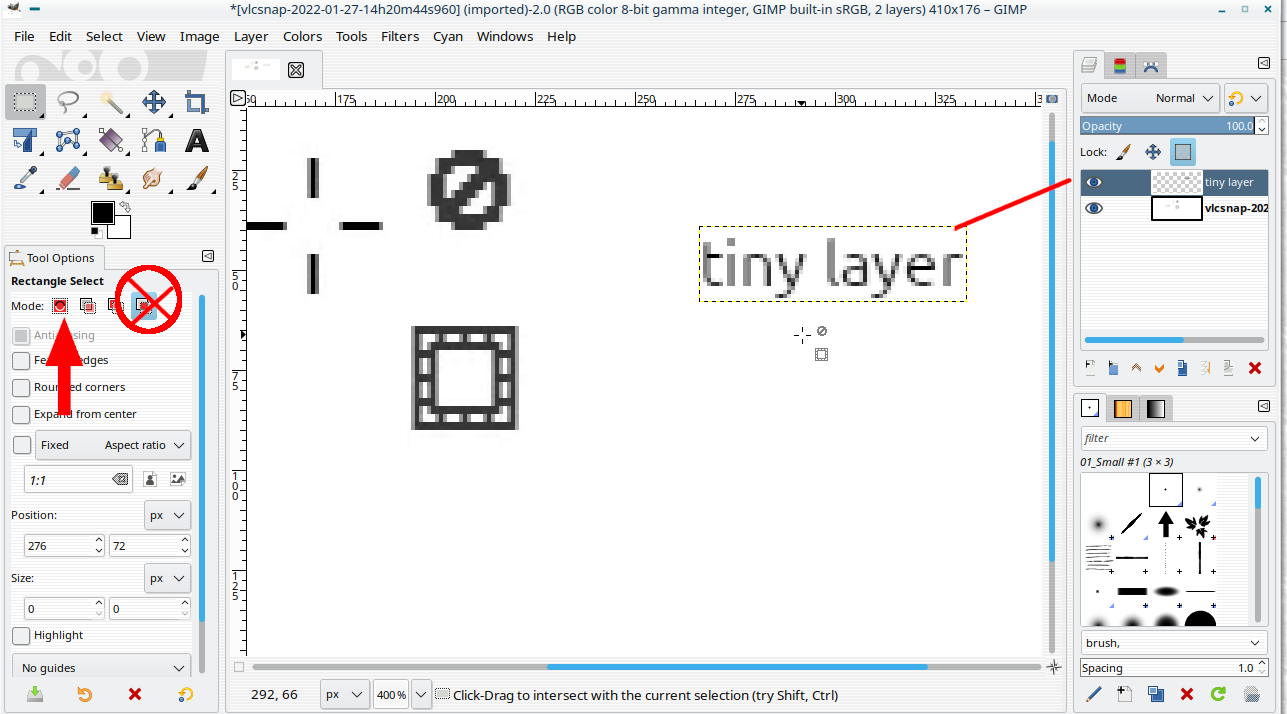Select the Bucket Fill tool
The height and width of the screenshot is (714, 1287).
[x=111, y=140]
